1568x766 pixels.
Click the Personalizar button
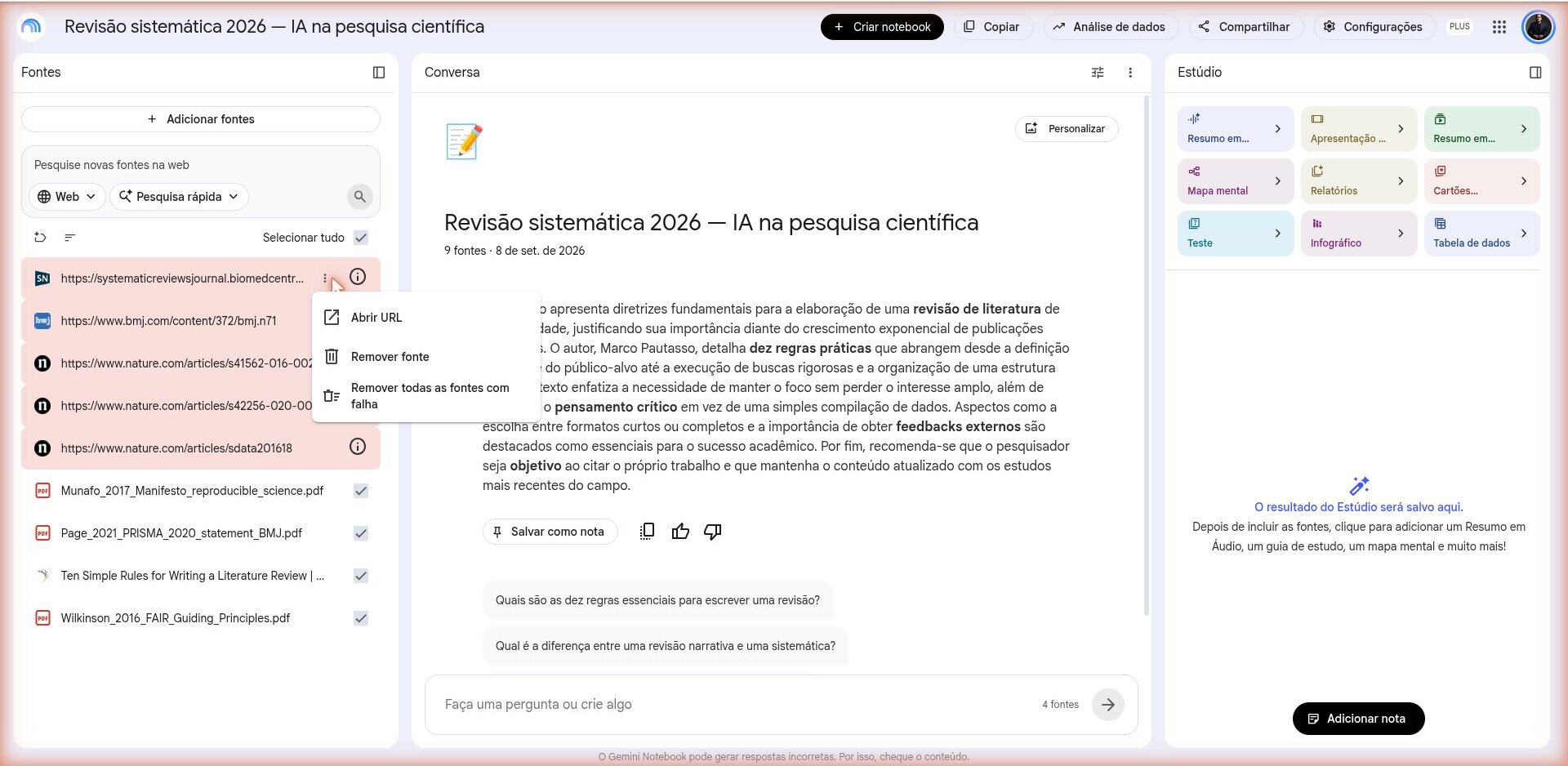click(x=1067, y=129)
